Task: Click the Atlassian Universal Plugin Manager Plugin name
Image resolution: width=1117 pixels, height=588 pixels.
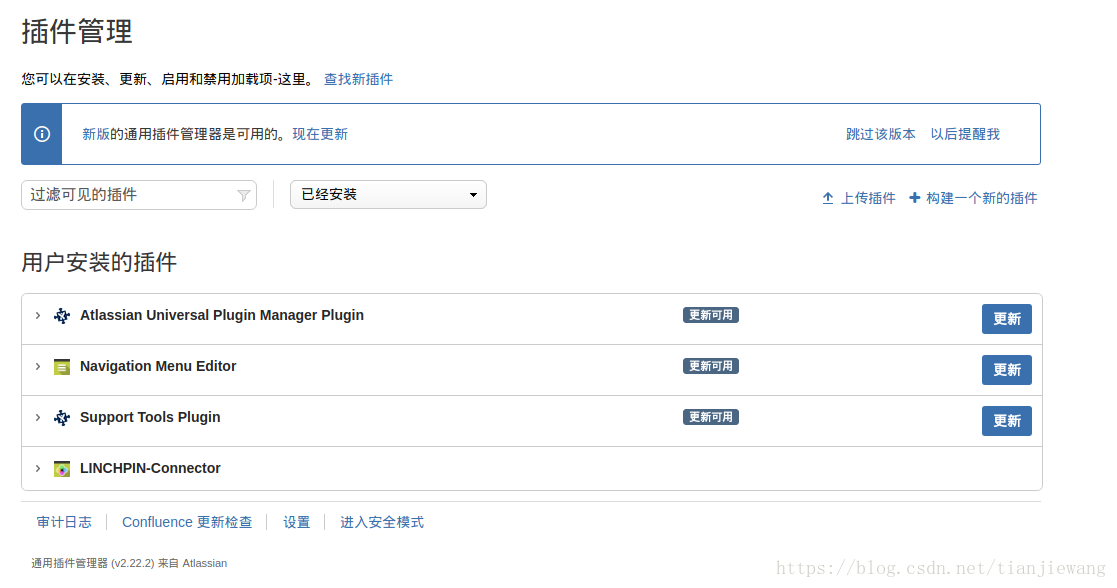Action: tap(222, 315)
